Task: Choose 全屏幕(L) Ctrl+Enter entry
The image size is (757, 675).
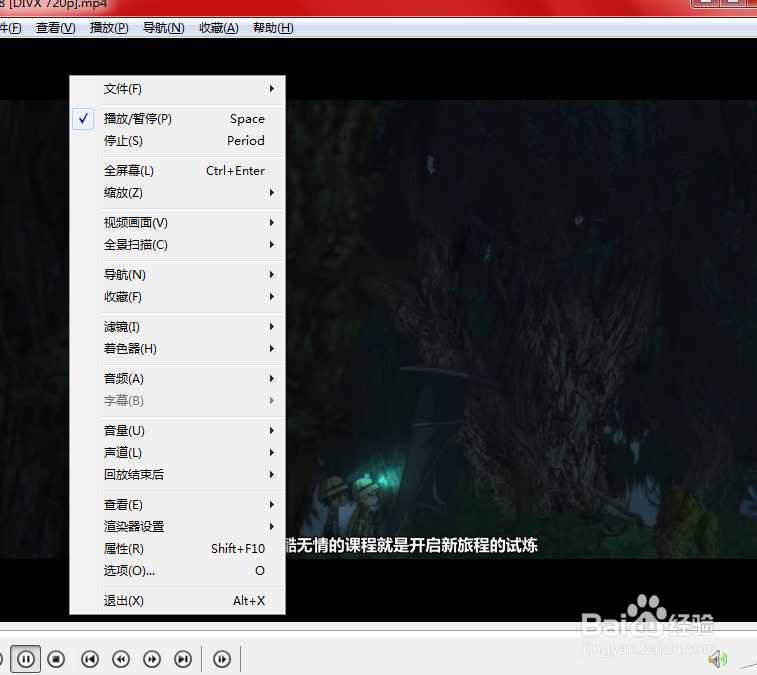Action: [178, 171]
